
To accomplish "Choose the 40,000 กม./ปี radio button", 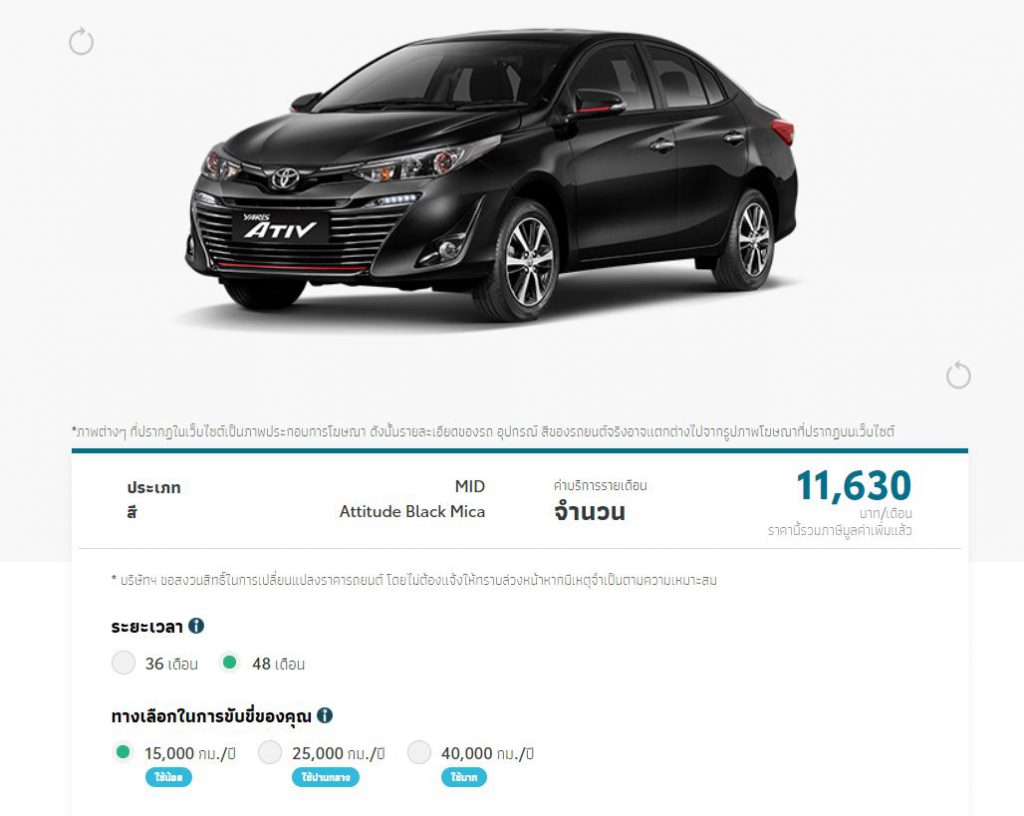I will tap(419, 752).
